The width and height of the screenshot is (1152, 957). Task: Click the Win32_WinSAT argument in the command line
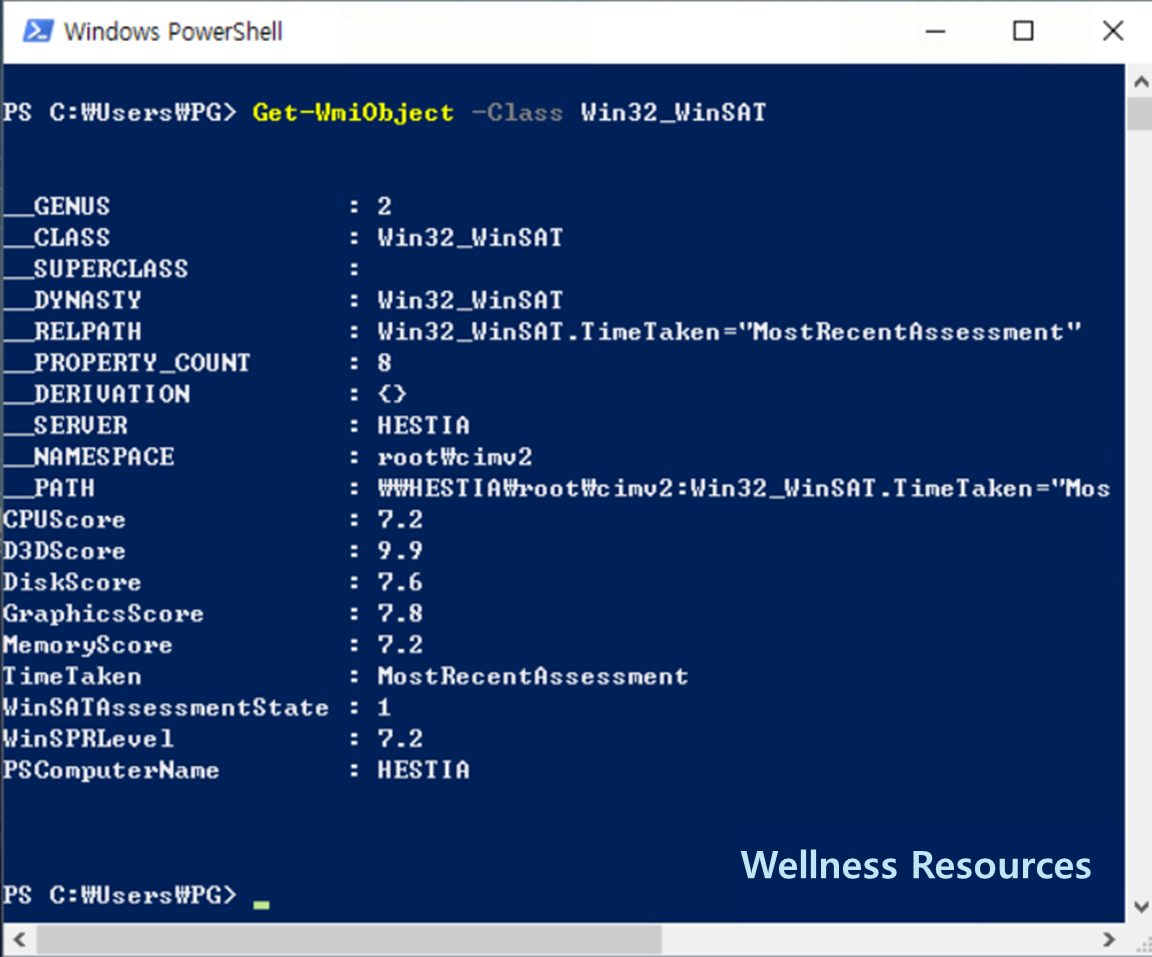(x=673, y=112)
